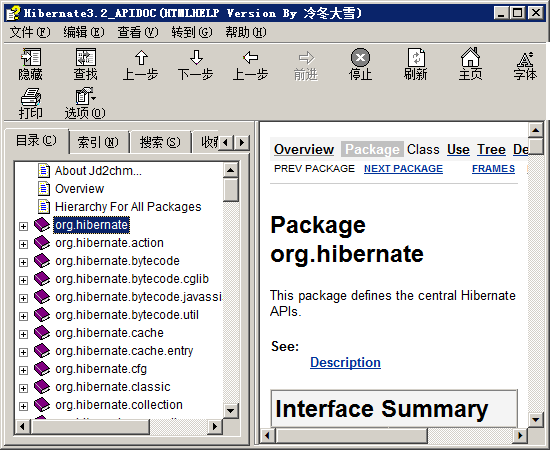Click the org.hibernate.bytecode book icon

[42, 261]
